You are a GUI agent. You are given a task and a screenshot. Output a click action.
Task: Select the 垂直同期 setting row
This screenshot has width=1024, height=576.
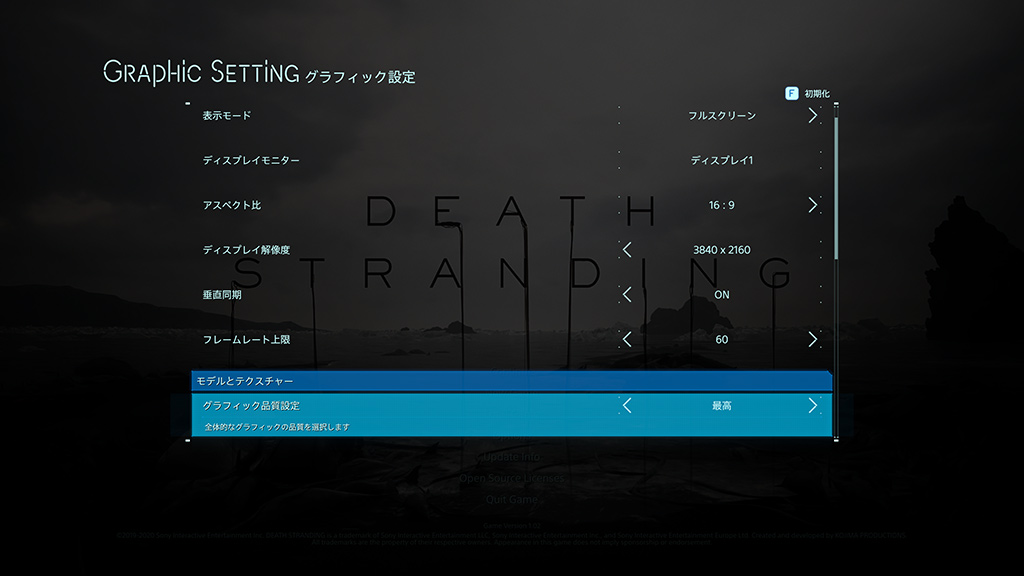click(x=511, y=295)
